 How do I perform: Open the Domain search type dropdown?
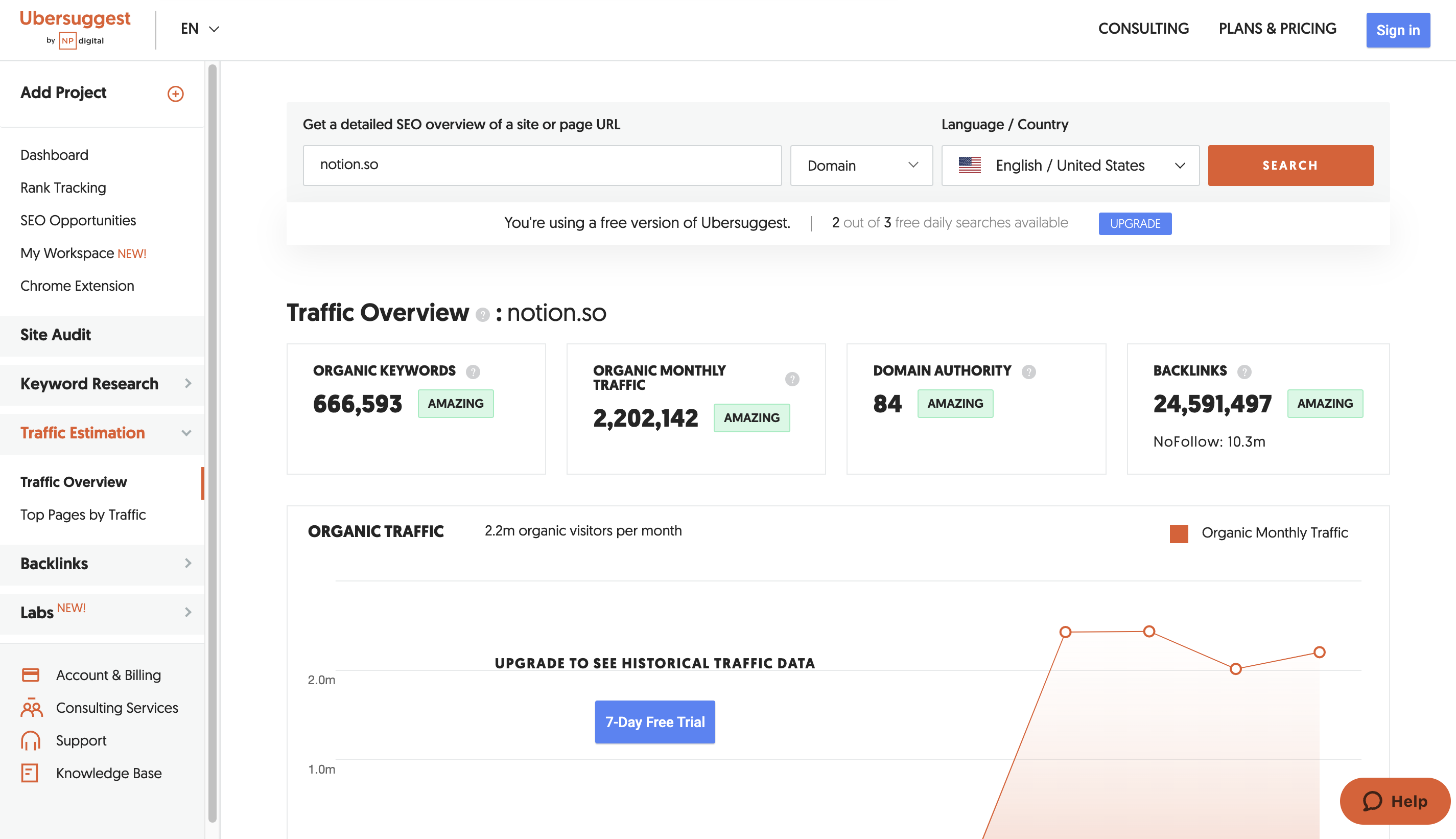pyautogui.click(x=861, y=166)
